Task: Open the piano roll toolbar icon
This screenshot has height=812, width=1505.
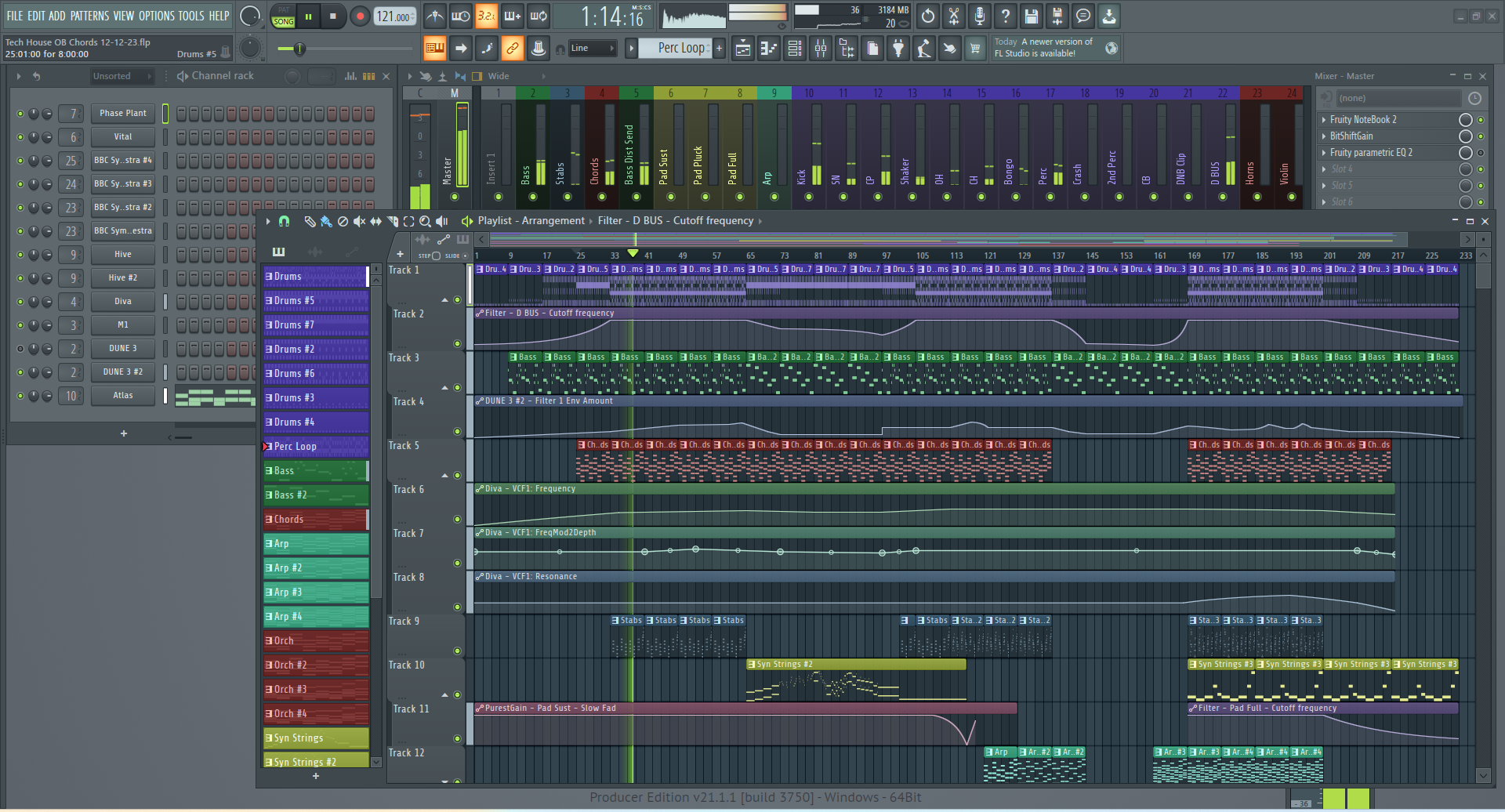Action: click(x=768, y=49)
